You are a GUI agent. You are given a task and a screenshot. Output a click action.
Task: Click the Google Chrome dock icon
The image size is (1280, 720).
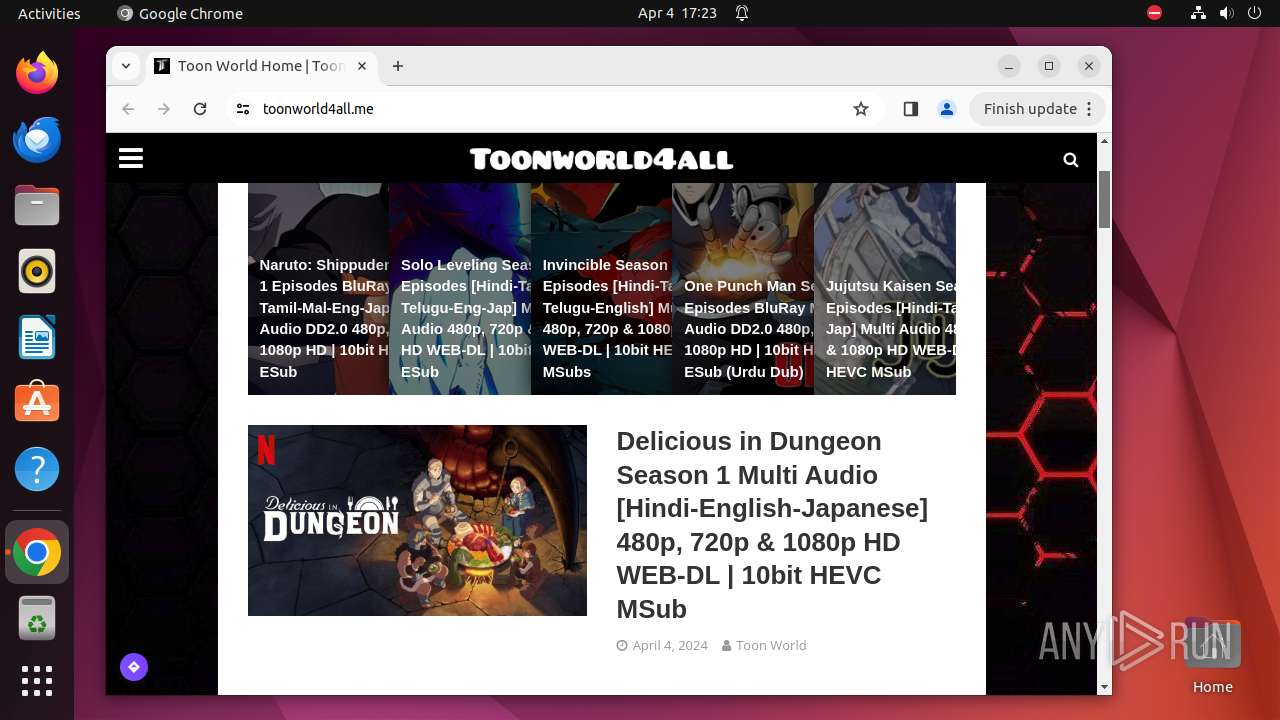37,552
